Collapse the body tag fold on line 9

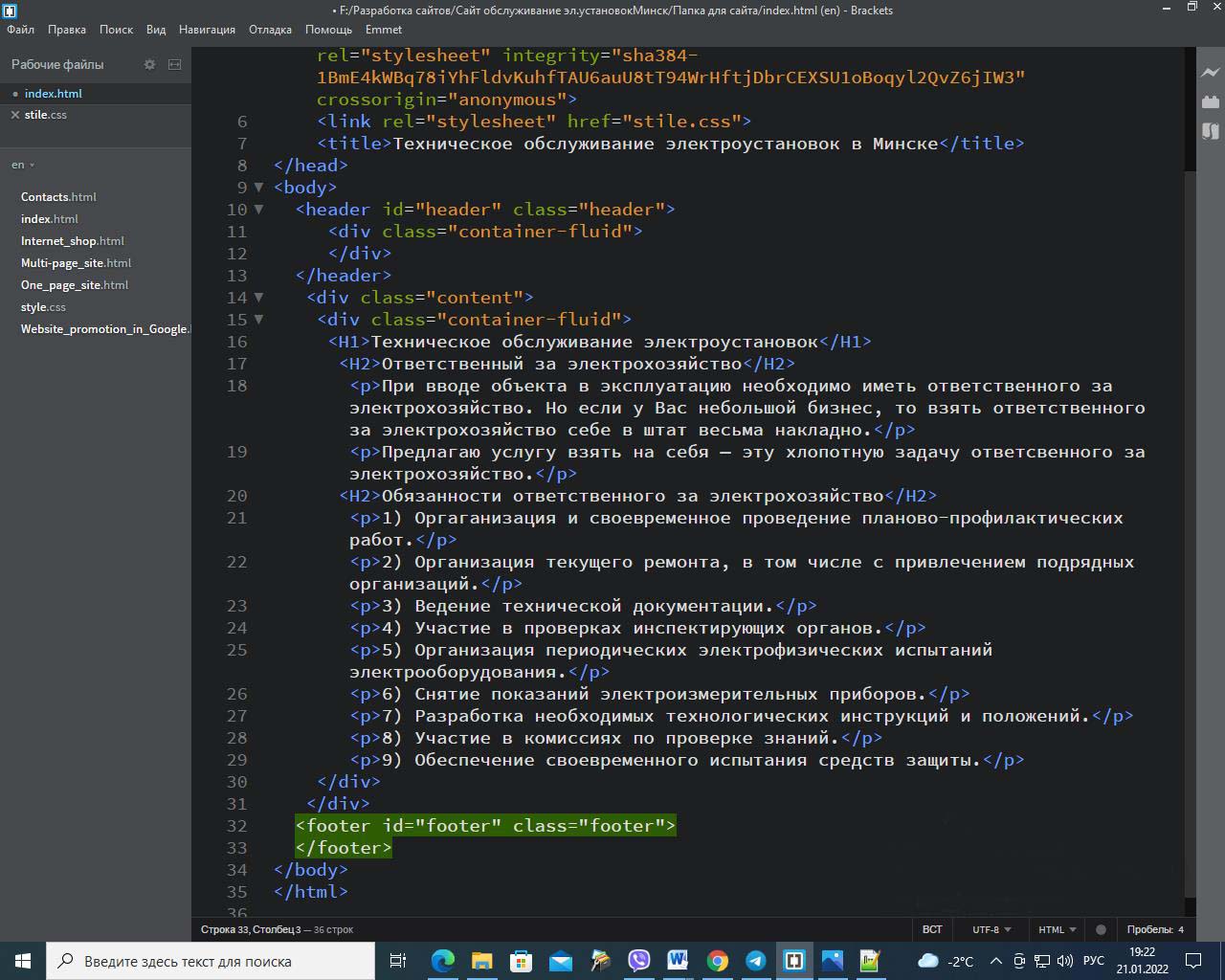pos(258,188)
